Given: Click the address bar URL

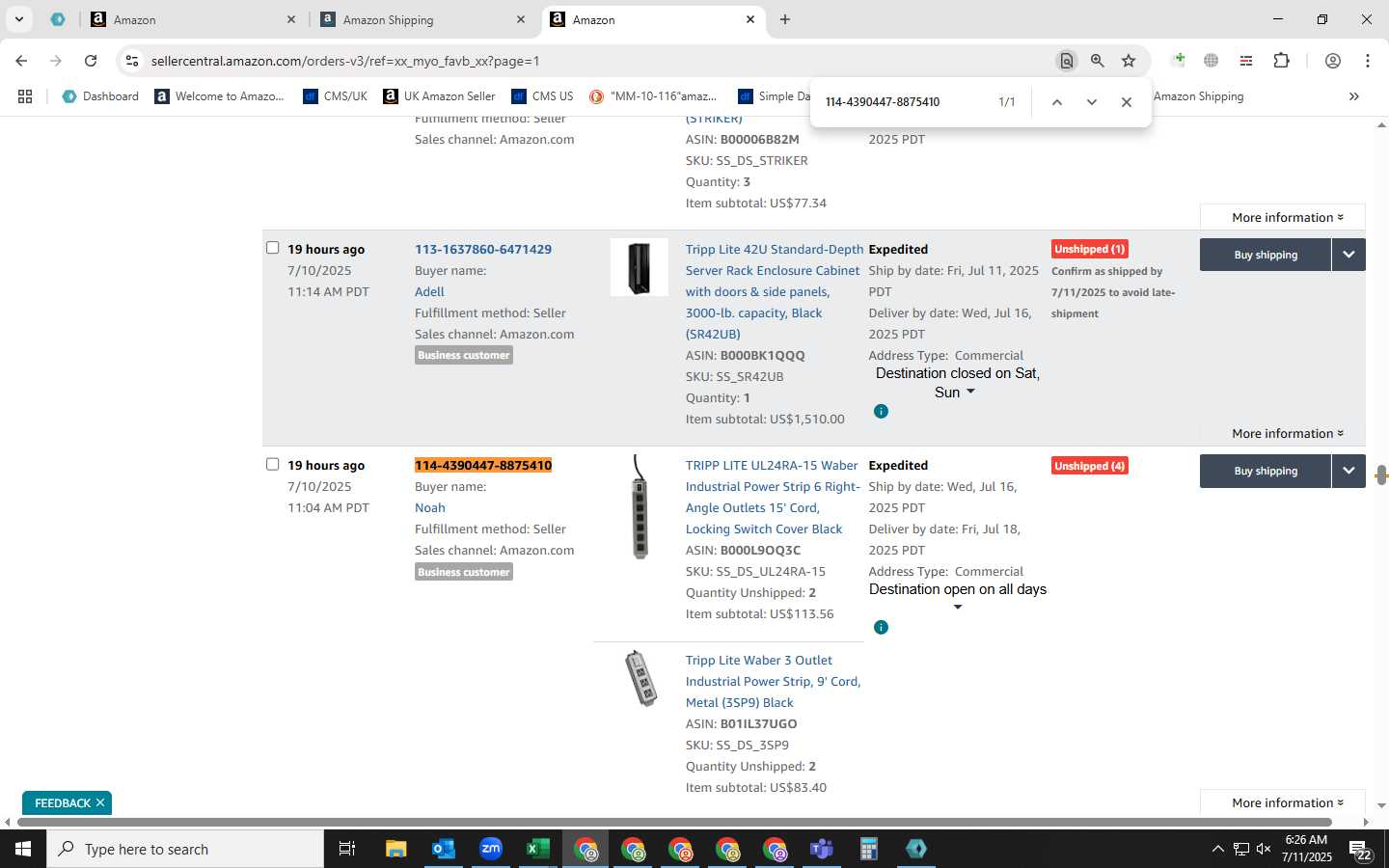Looking at the screenshot, I should click(x=344, y=61).
